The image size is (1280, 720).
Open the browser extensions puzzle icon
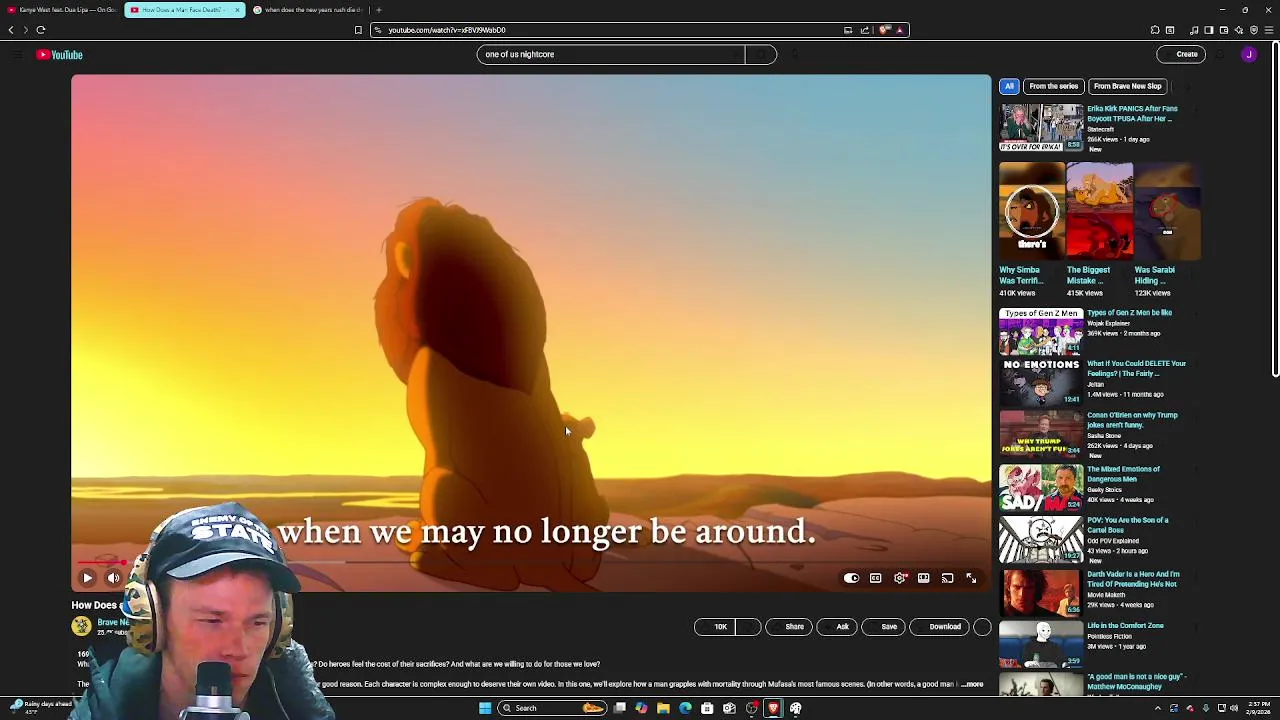(x=1155, y=30)
